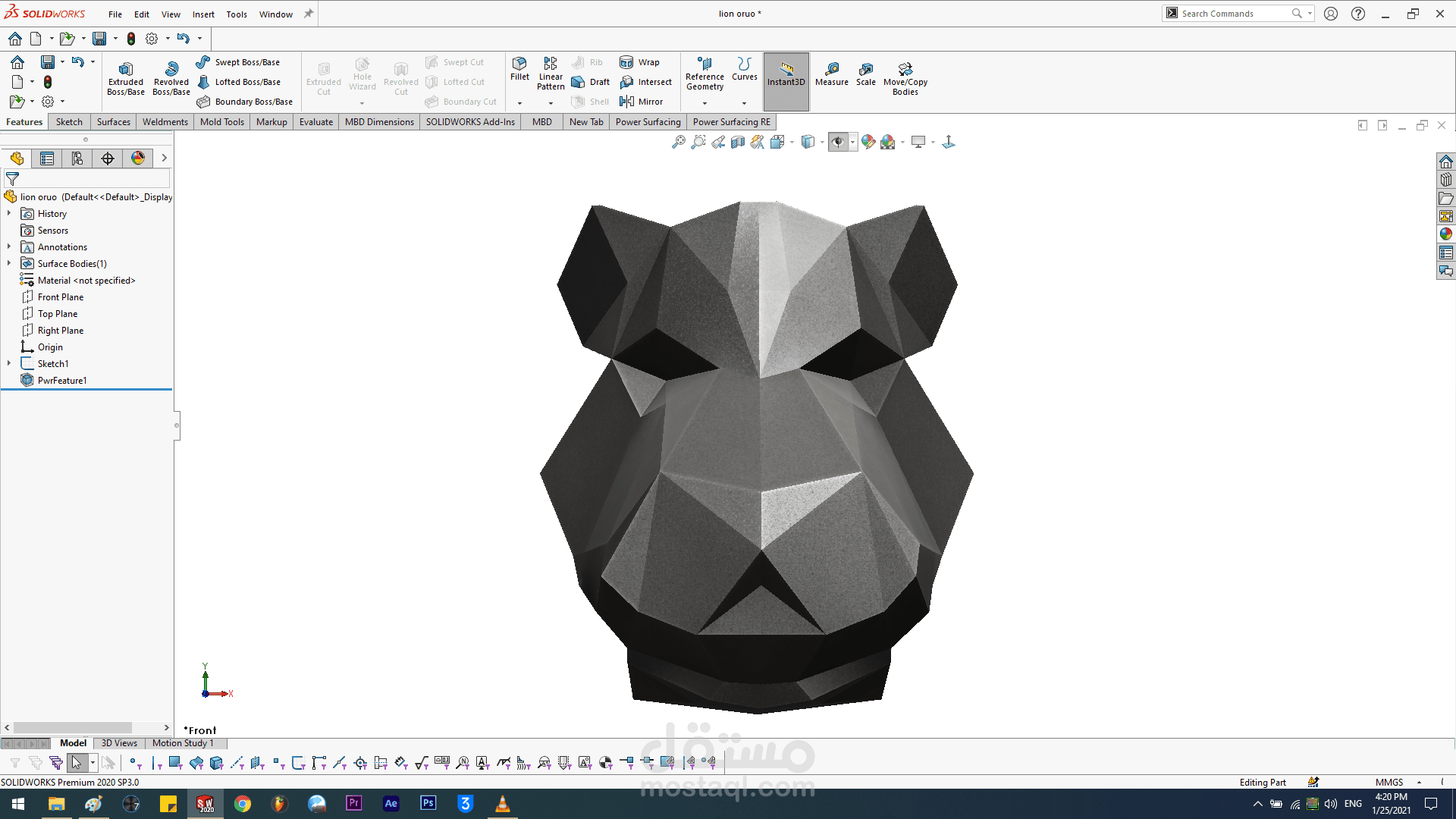Toggle shadows via View Settings icon

click(920, 142)
